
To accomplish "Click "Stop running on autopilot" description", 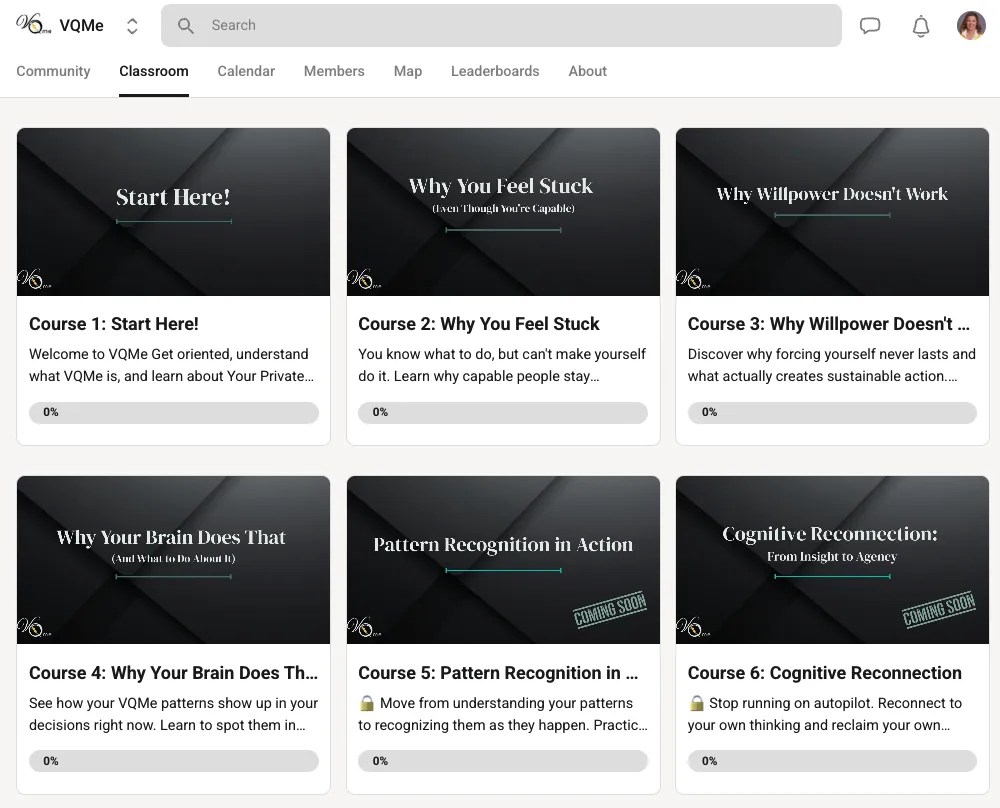I will [x=825, y=714].
